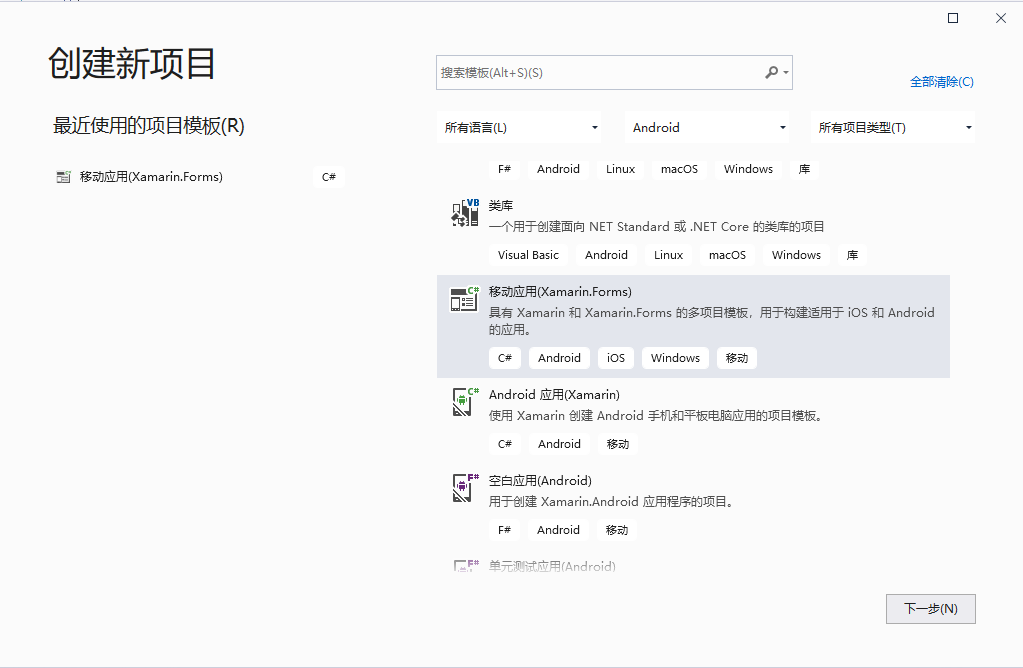Click the 空白应用(Android) F# template icon

(x=465, y=488)
